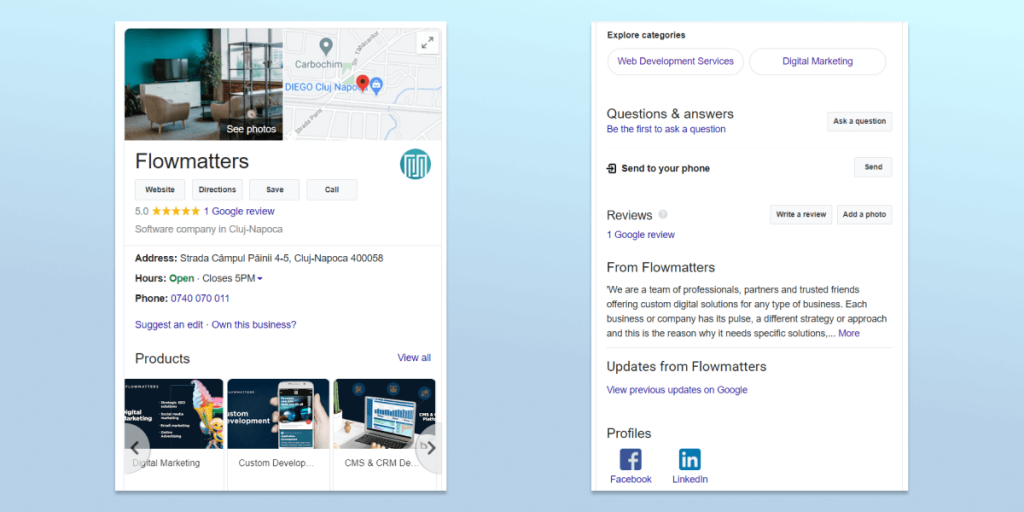
Task: Click the LinkedIn profile icon
Action: 690,459
